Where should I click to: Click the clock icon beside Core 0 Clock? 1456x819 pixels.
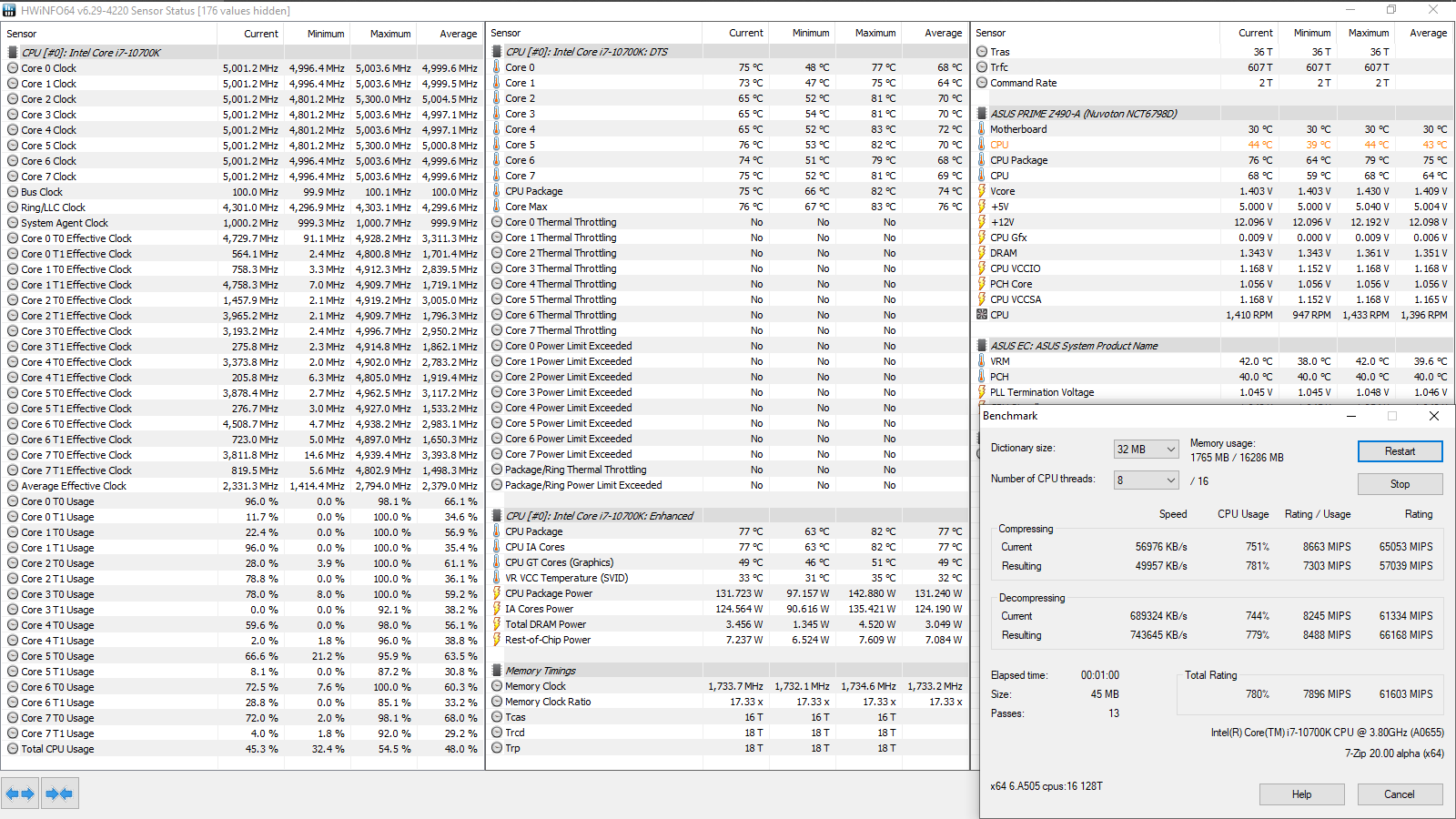point(13,68)
